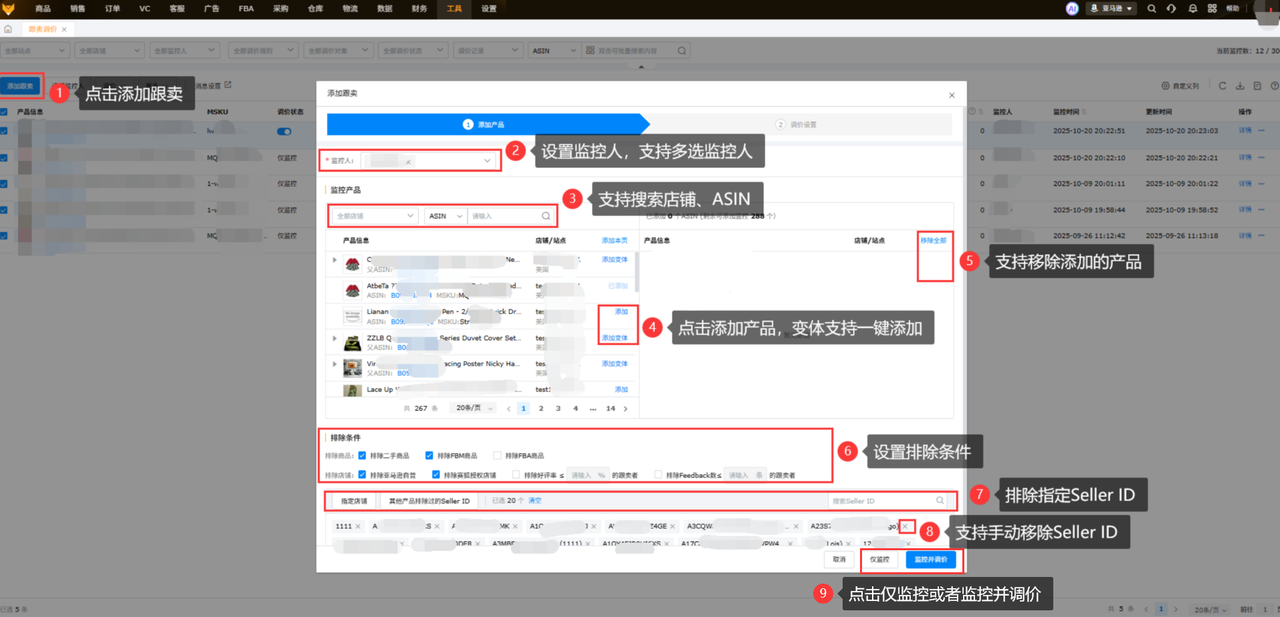Close the 添加跟卖 dialog
The height and width of the screenshot is (617, 1280).
click(951, 93)
